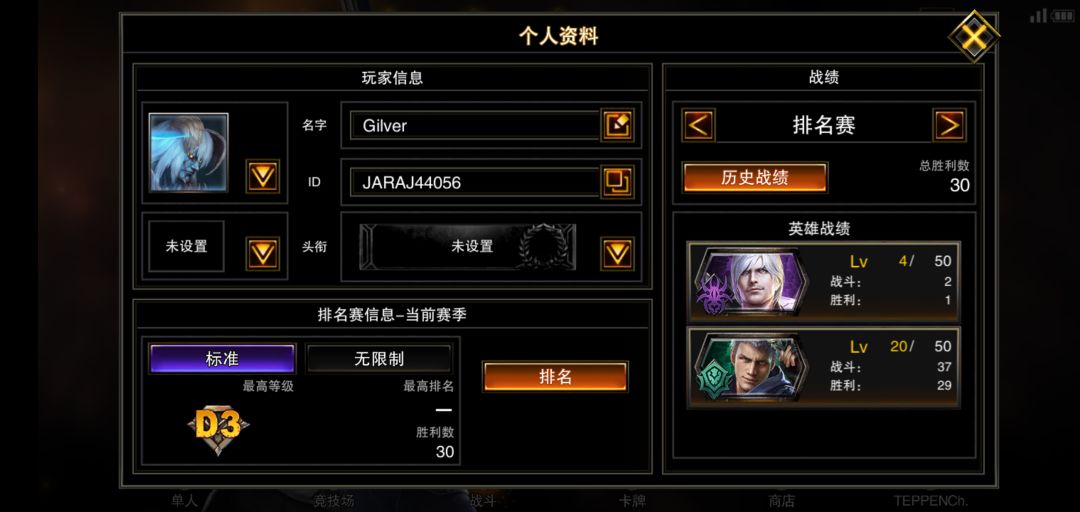The image size is (1080, 512).
Task: Close the 个人资料 profile window
Action: pos(973,36)
